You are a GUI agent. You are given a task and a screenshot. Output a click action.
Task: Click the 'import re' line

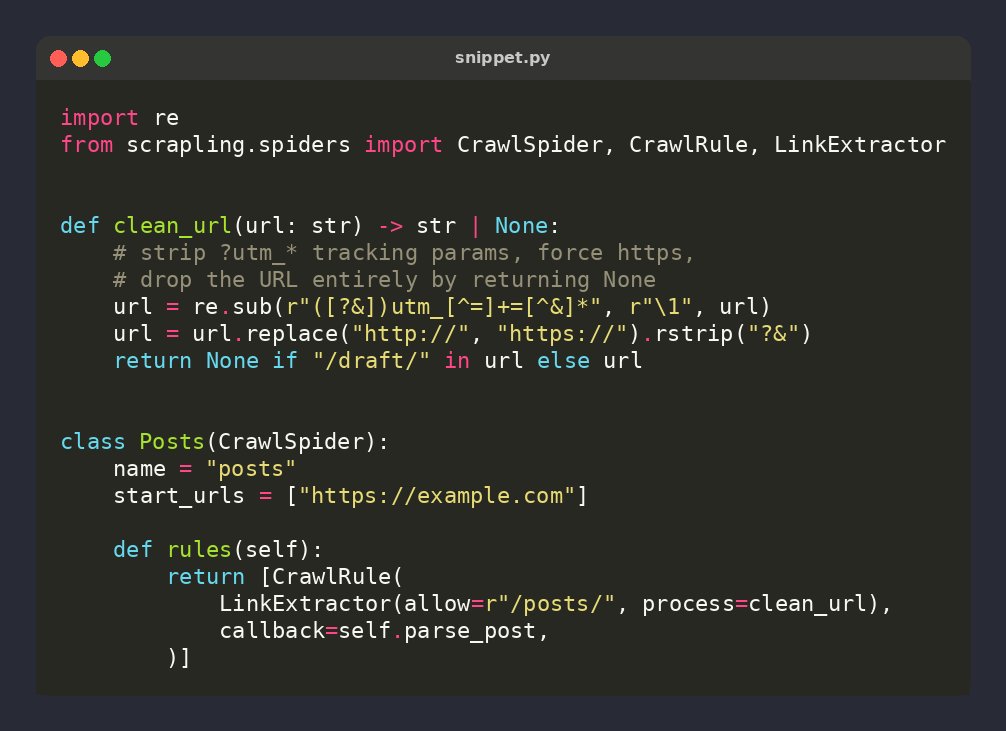click(120, 118)
